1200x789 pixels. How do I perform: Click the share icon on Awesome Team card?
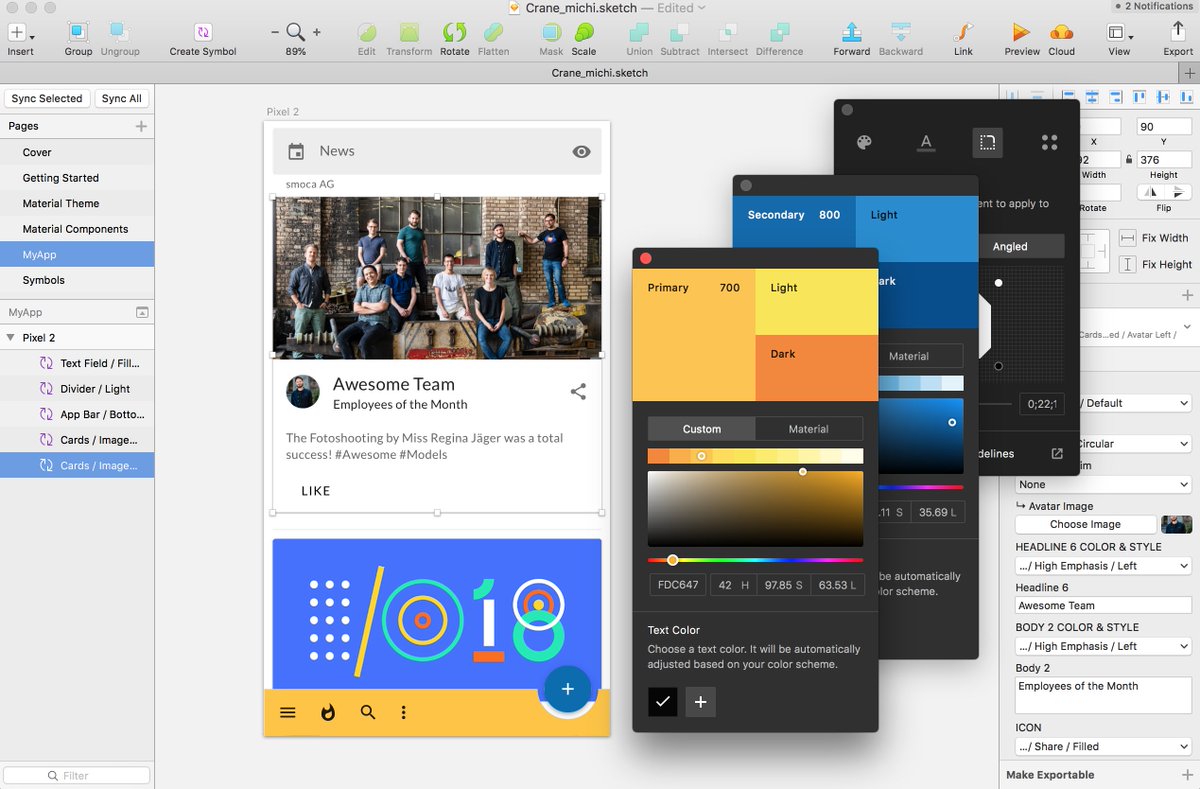[578, 392]
